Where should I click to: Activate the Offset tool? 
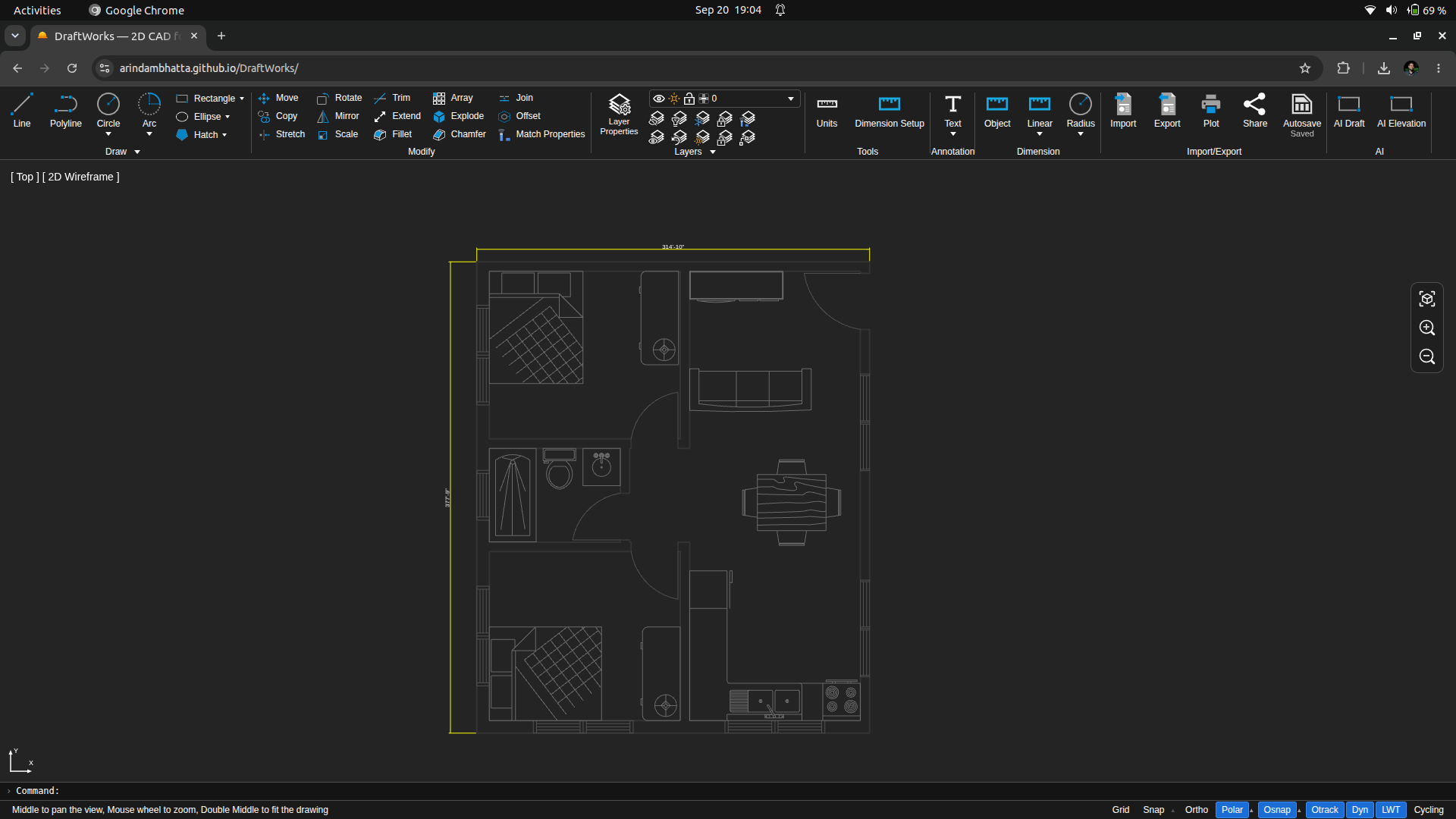(x=519, y=116)
